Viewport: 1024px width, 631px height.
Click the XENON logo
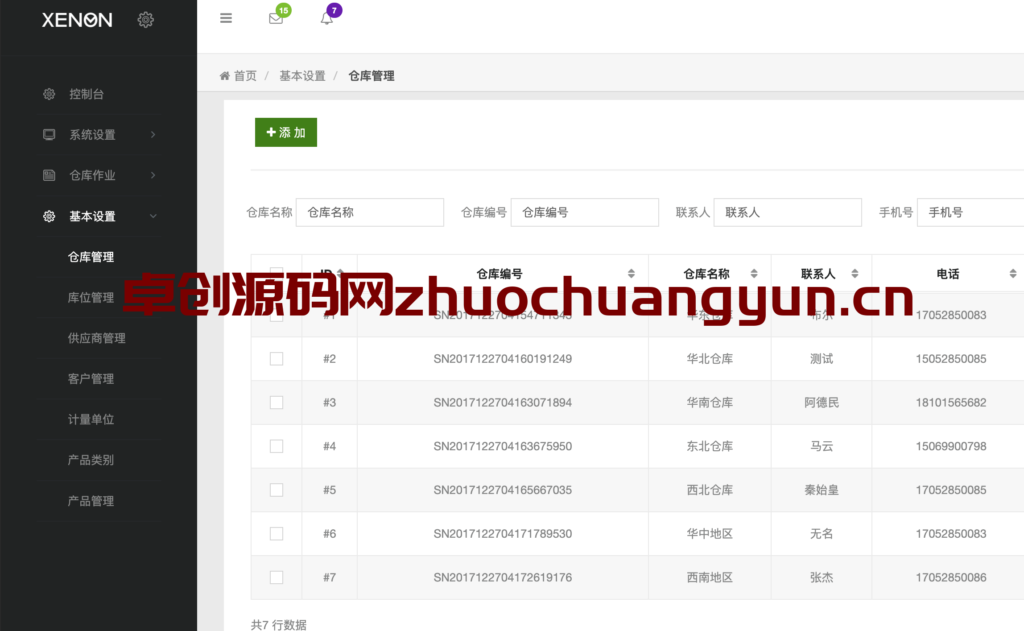(77, 20)
